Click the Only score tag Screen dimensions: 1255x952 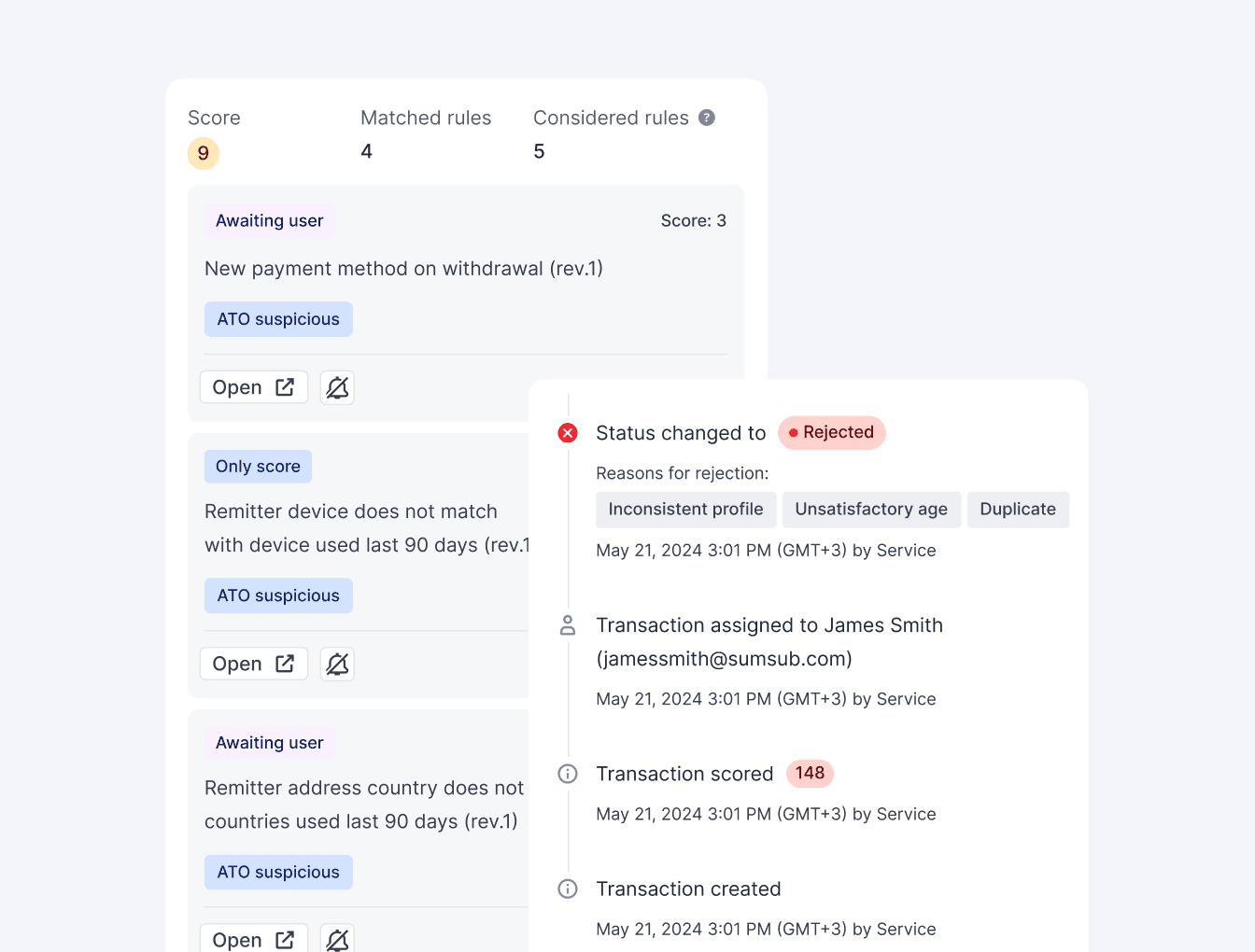[258, 467]
